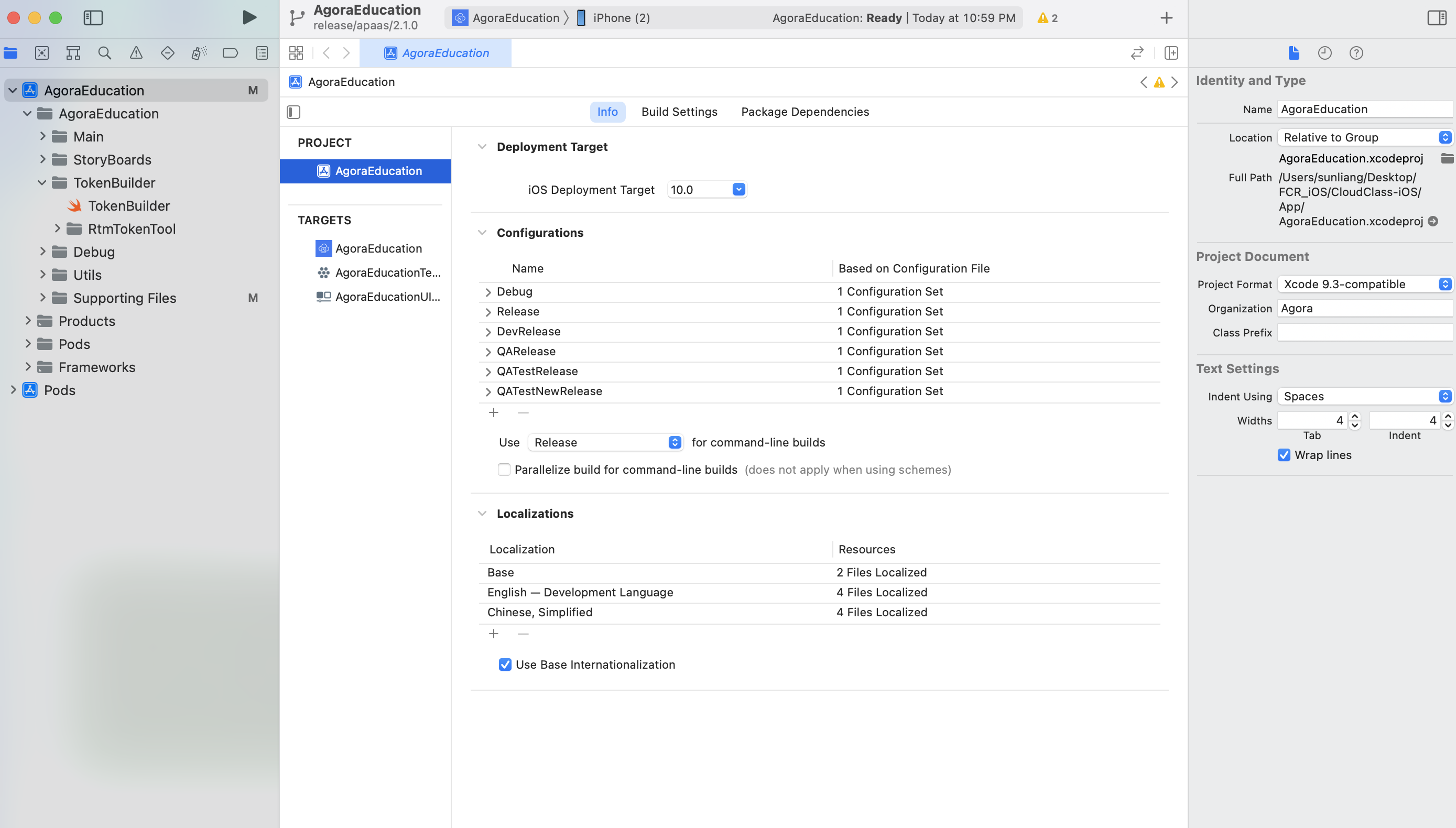Go forward in editor history
Image resolution: width=1456 pixels, height=828 pixels.
coord(346,53)
